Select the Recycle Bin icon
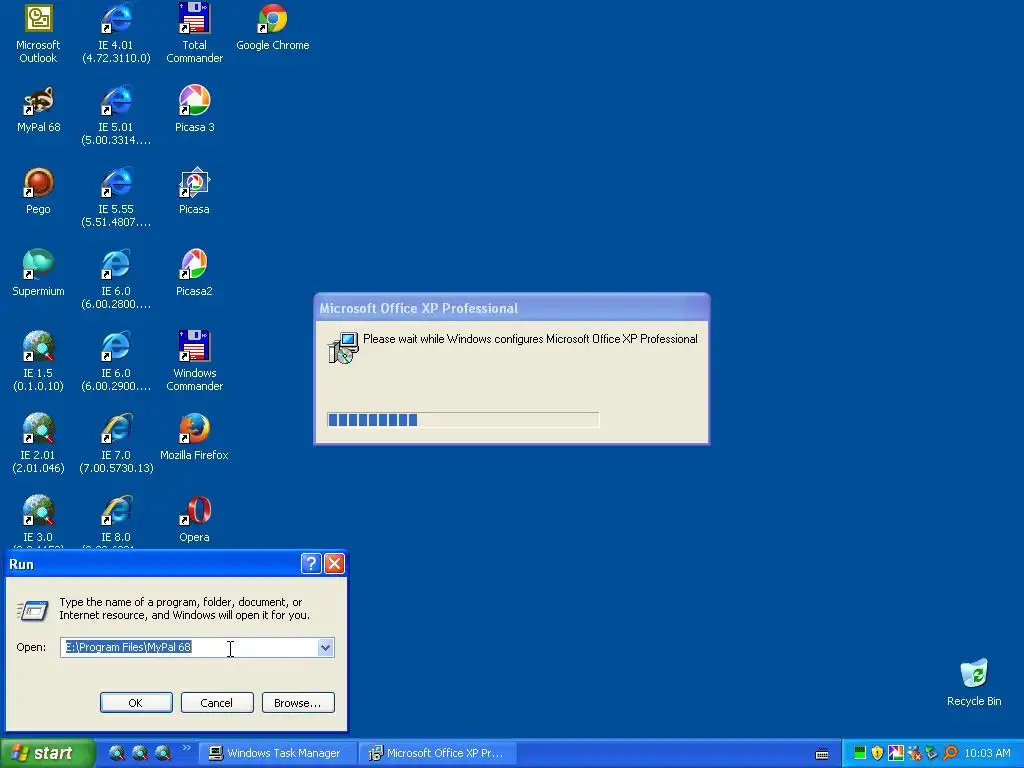1024x768 pixels. coord(974,683)
